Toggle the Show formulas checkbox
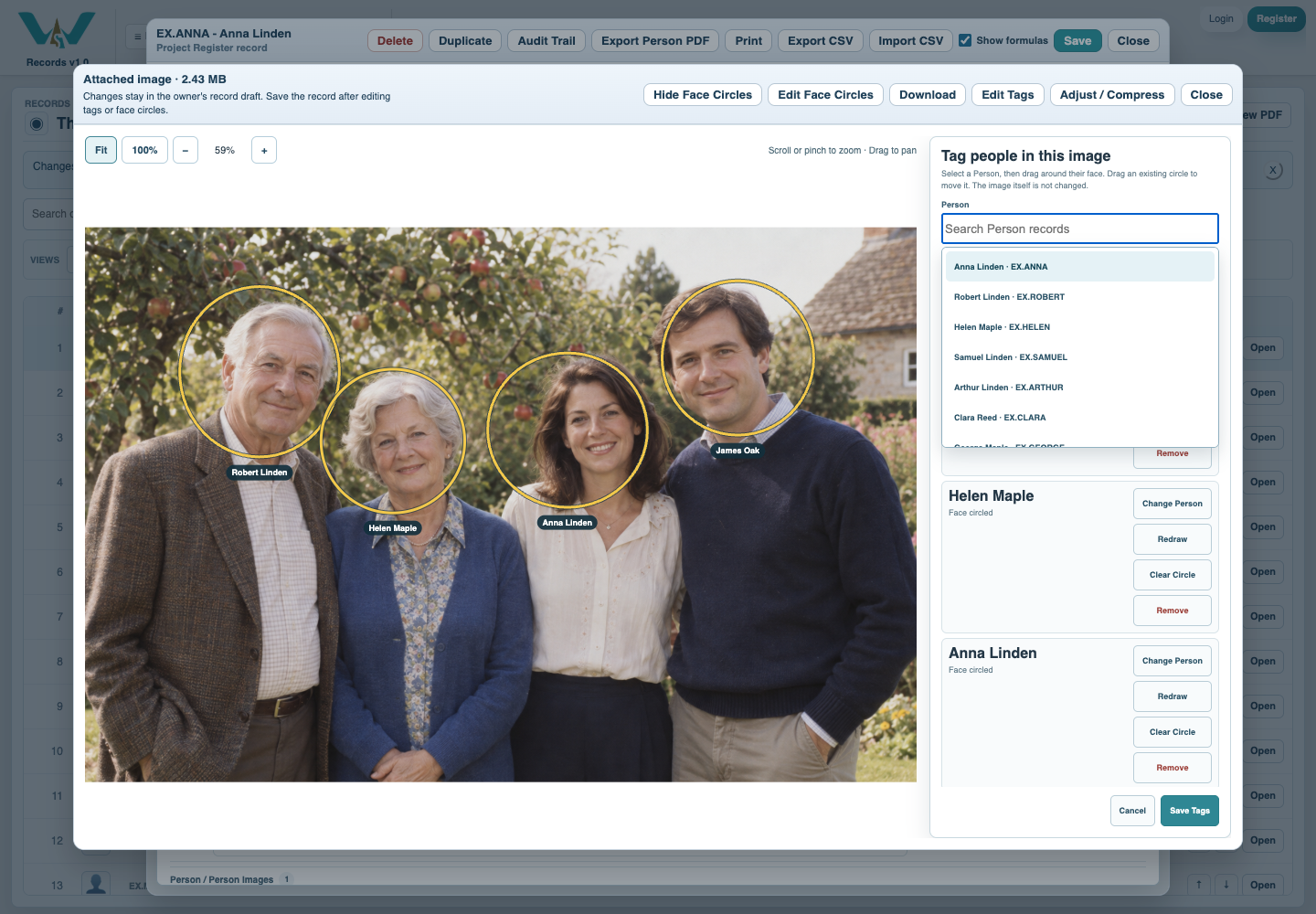This screenshot has height=914, width=1316. coord(965,40)
